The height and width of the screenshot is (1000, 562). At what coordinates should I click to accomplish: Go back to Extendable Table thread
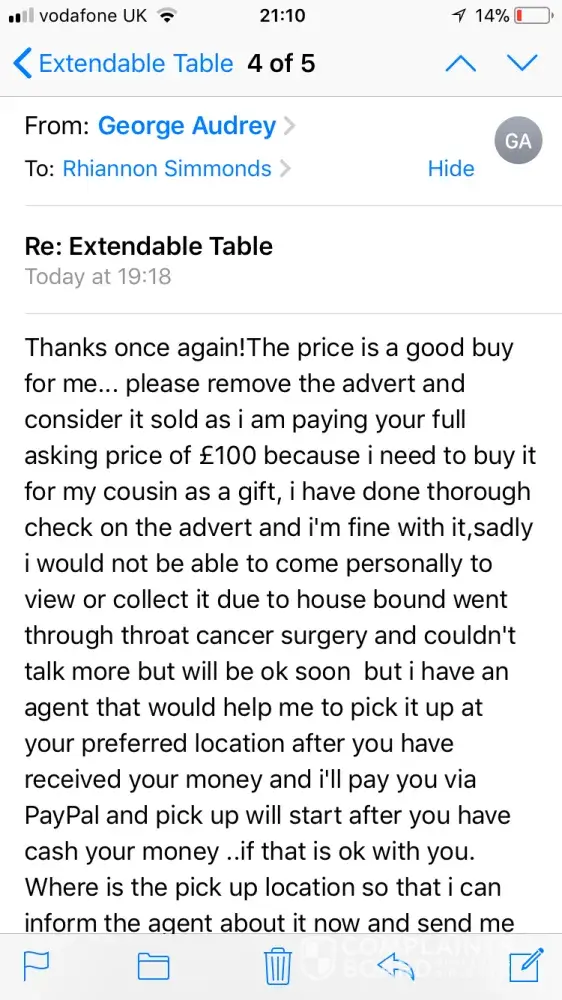point(123,63)
